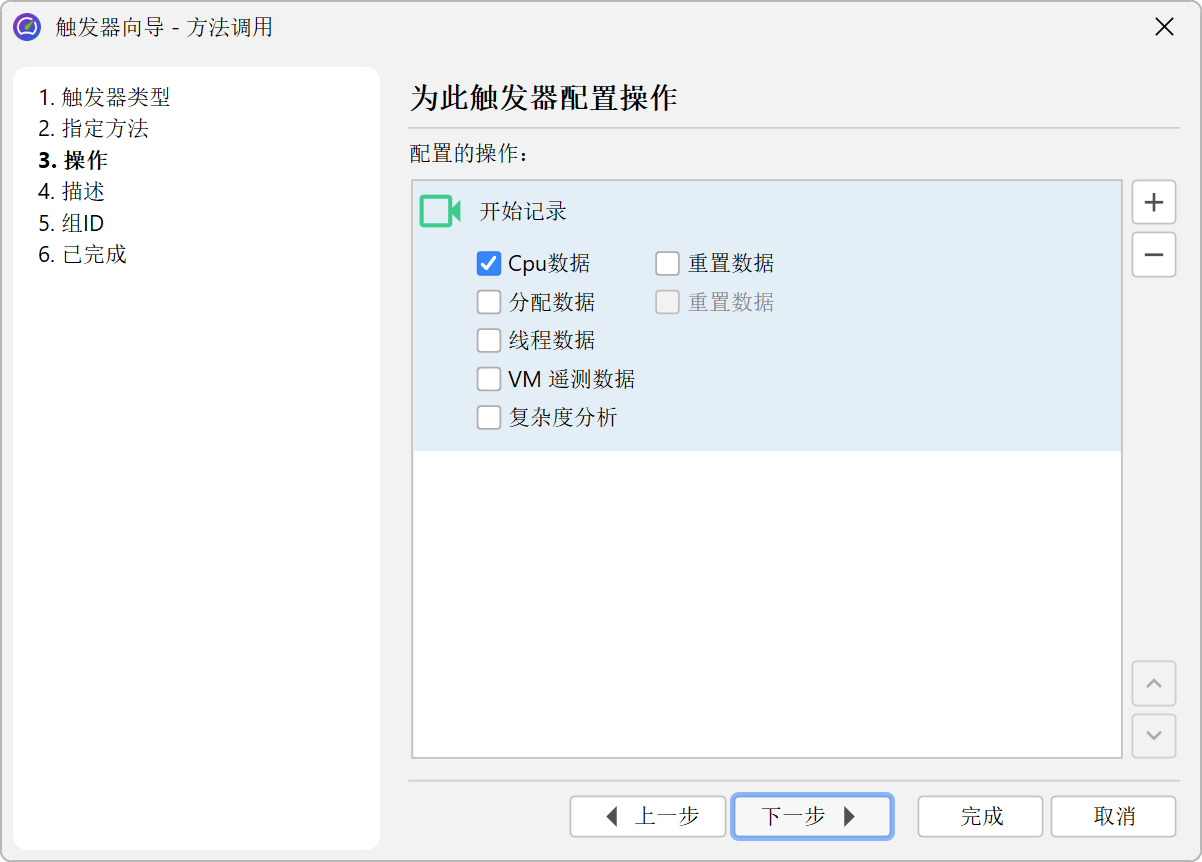Click the minus button to remove the action
This screenshot has width=1202, height=862.
click(1153, 255)
